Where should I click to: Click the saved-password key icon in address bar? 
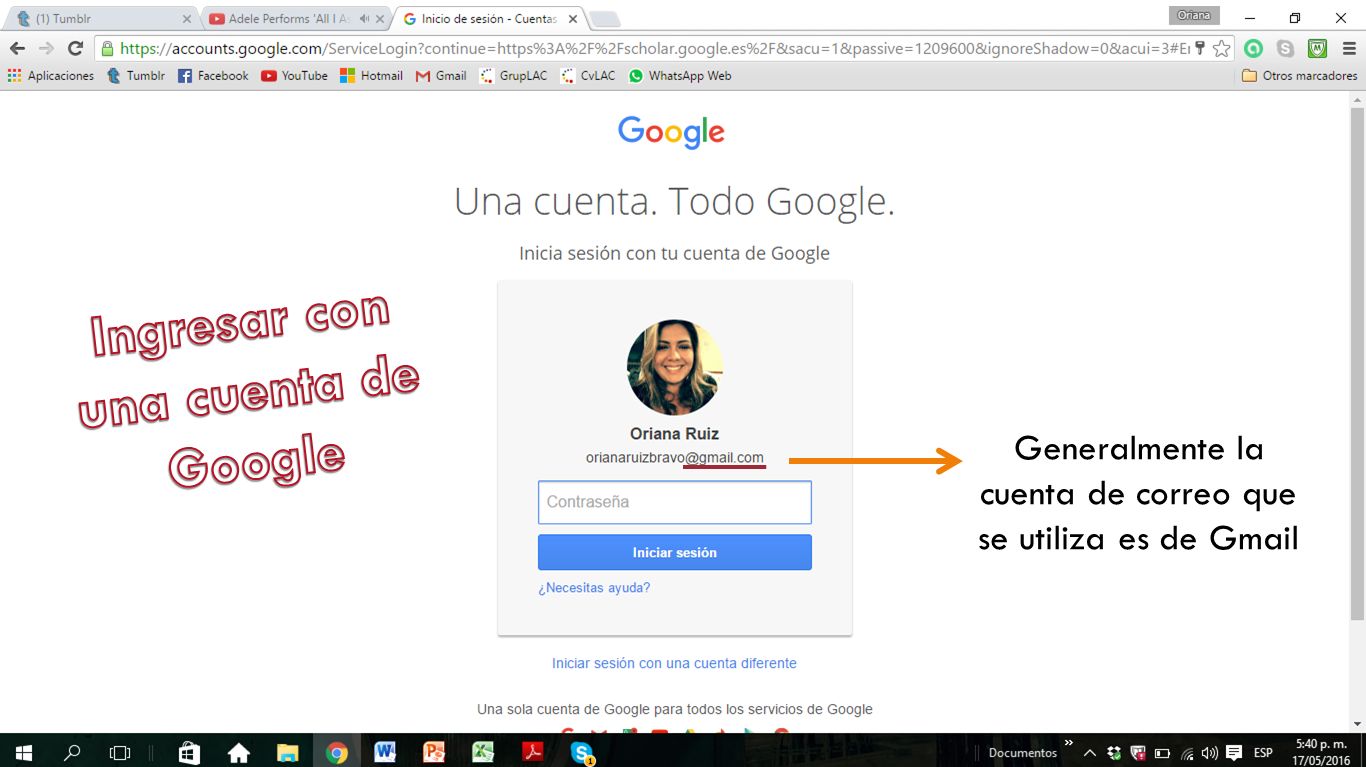pos(1200,48)
